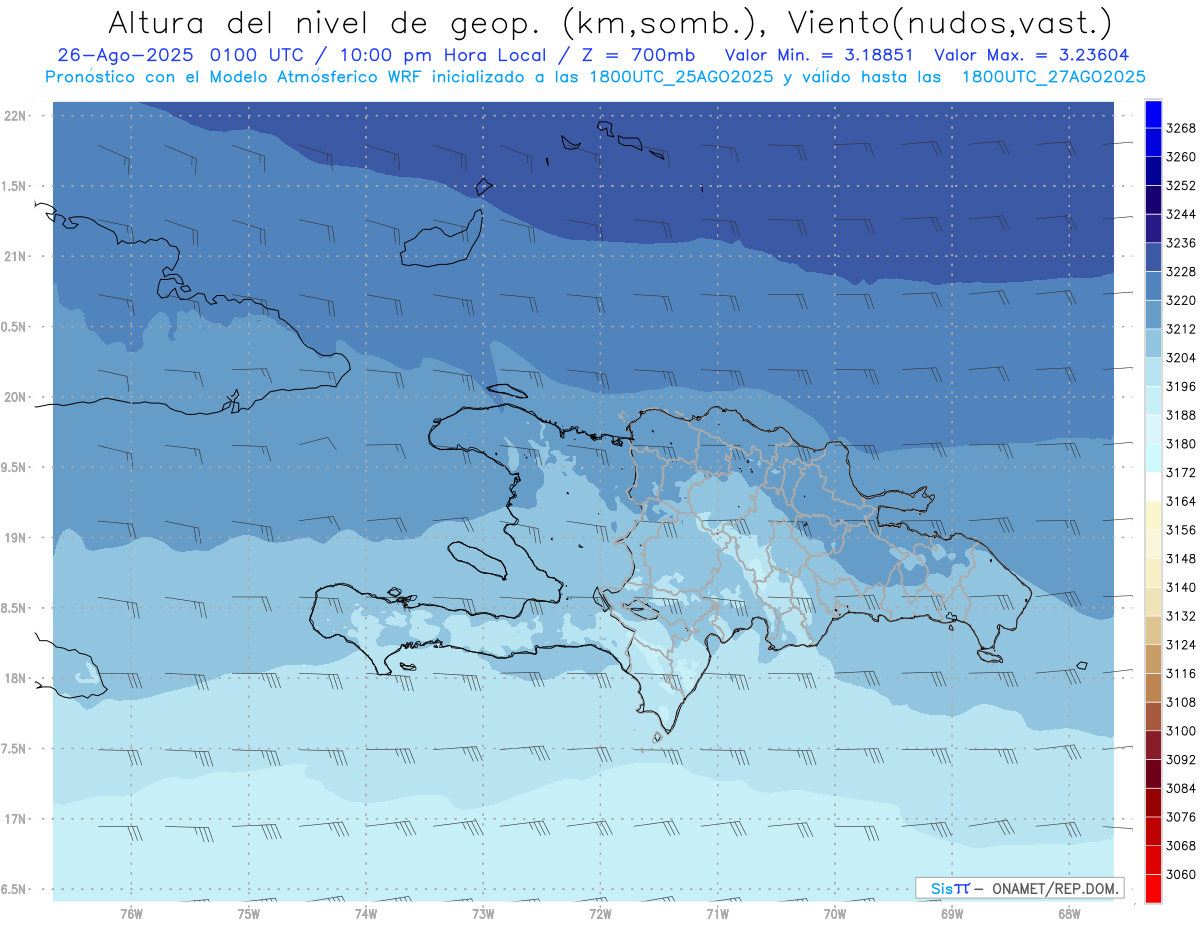Click the 69W longitude label
The height and width of the screenshot is (927, 1200).
[x=952, y=914]
